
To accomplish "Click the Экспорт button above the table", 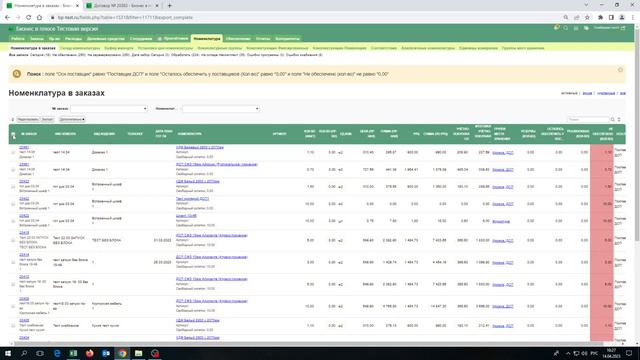I will click(x=47, y=120).
